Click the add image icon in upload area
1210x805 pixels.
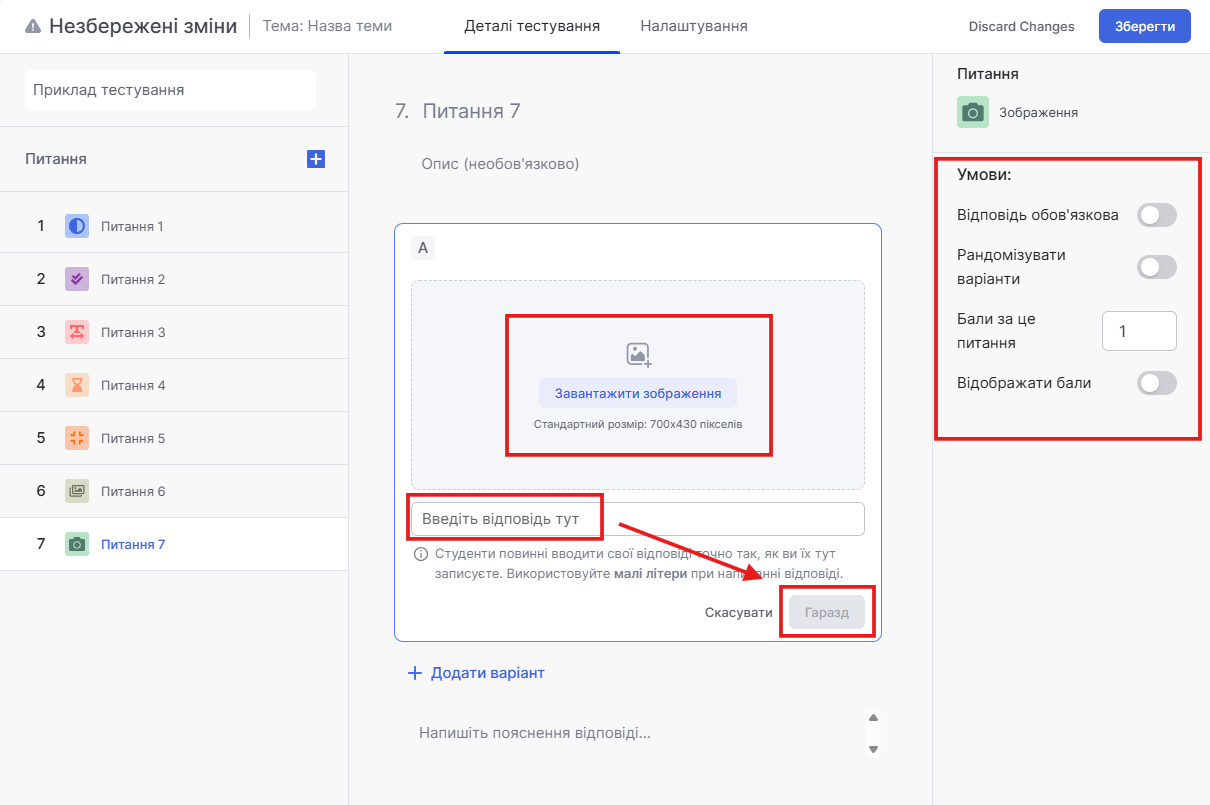point(638,354)
